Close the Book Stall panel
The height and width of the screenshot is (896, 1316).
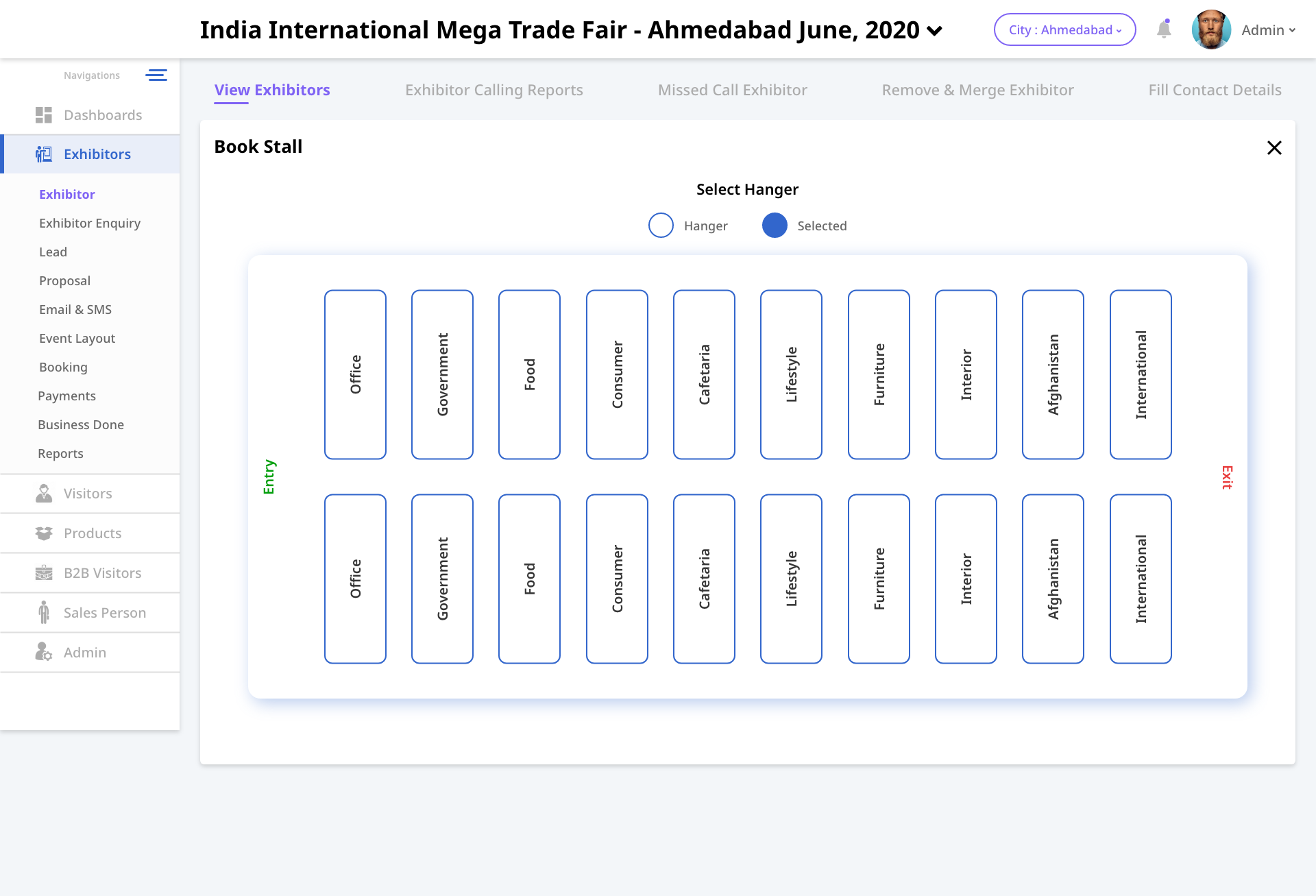point(1274,147)
